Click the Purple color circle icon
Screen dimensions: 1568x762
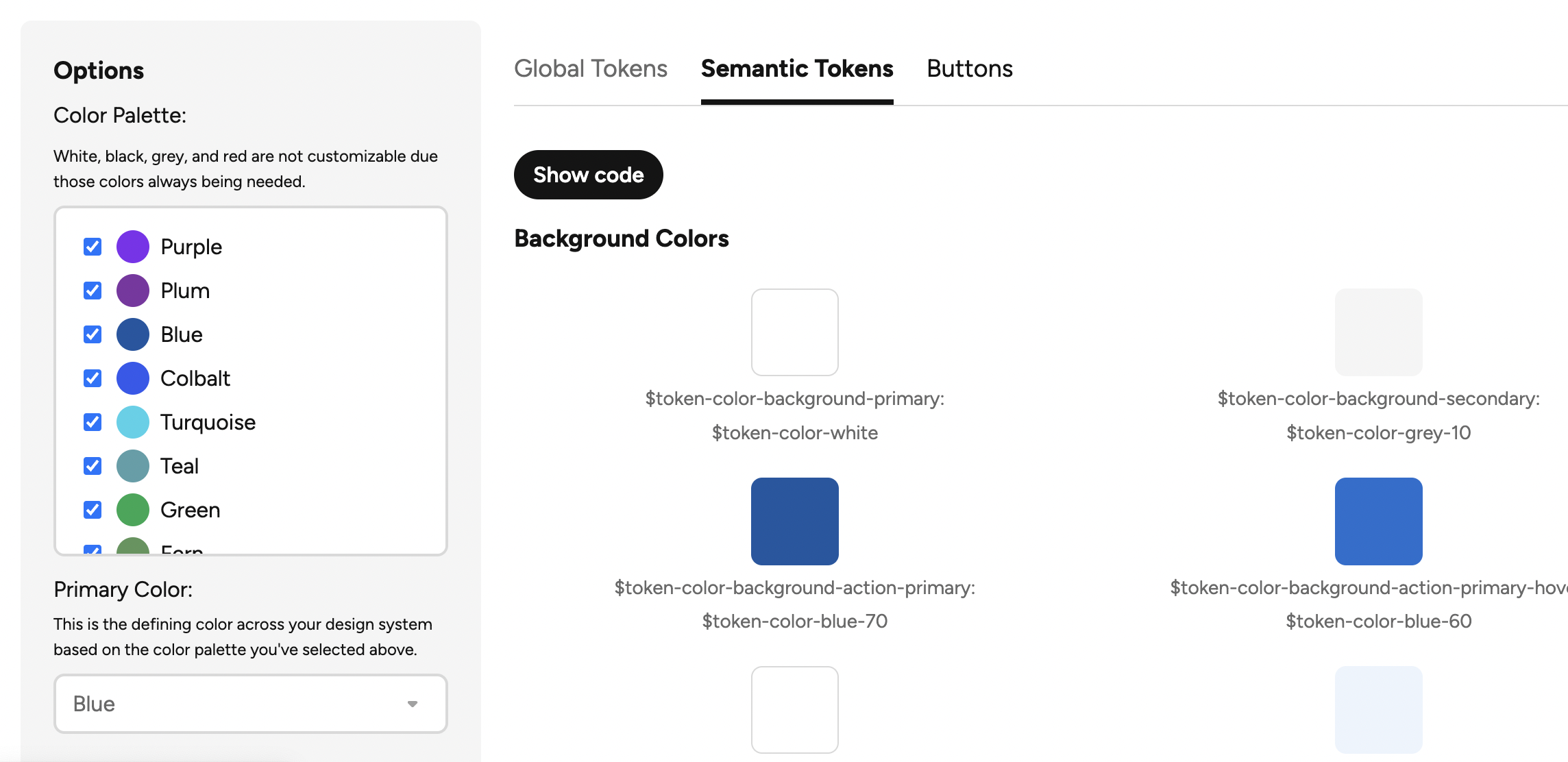coord(133,247)
